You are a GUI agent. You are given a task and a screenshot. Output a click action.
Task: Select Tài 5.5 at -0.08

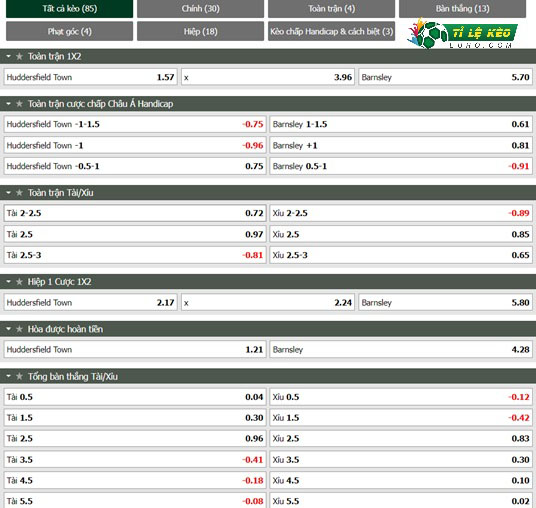click(135, 500)
